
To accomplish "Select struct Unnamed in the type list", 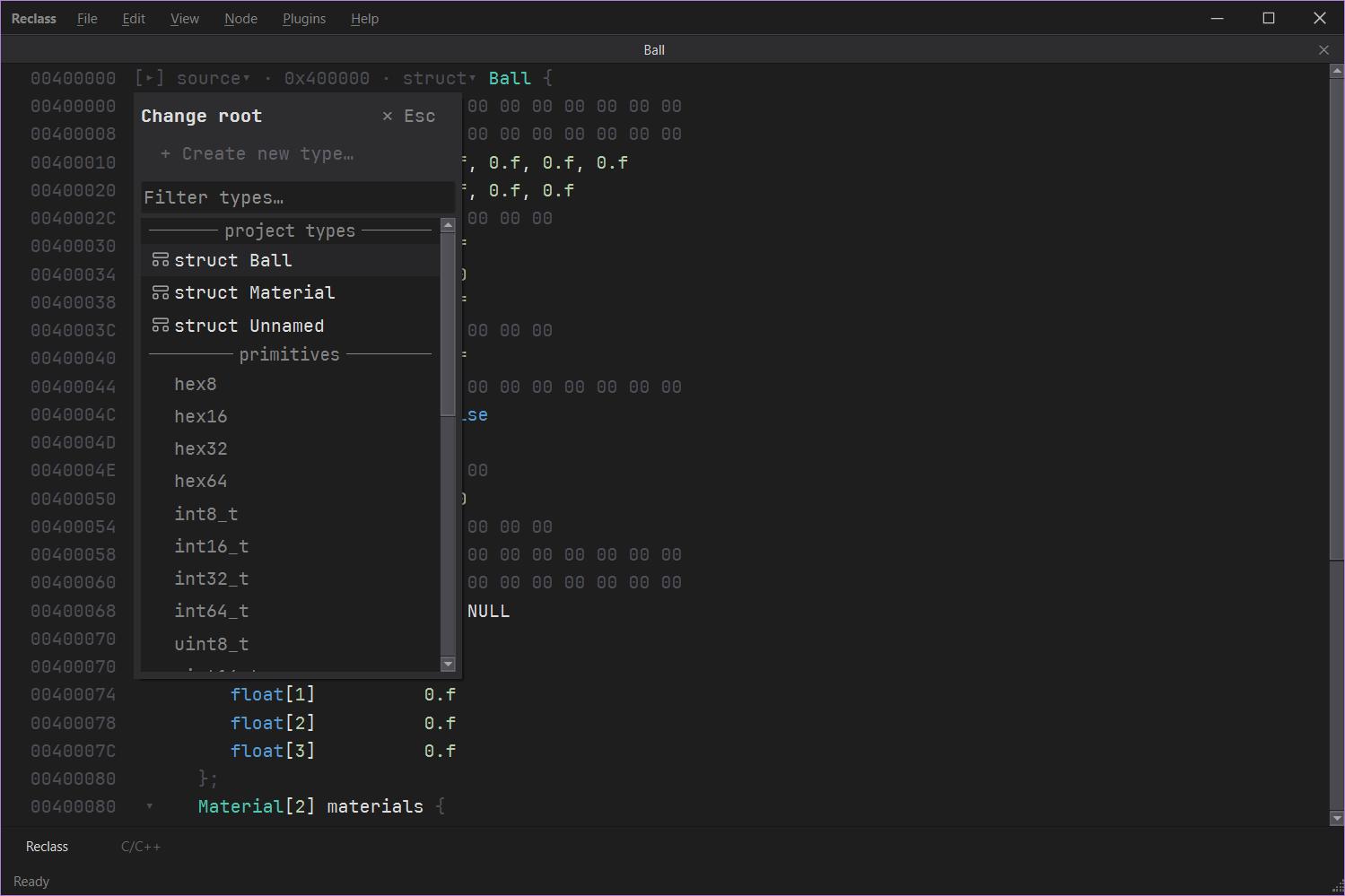I will [x=291, y=326].
